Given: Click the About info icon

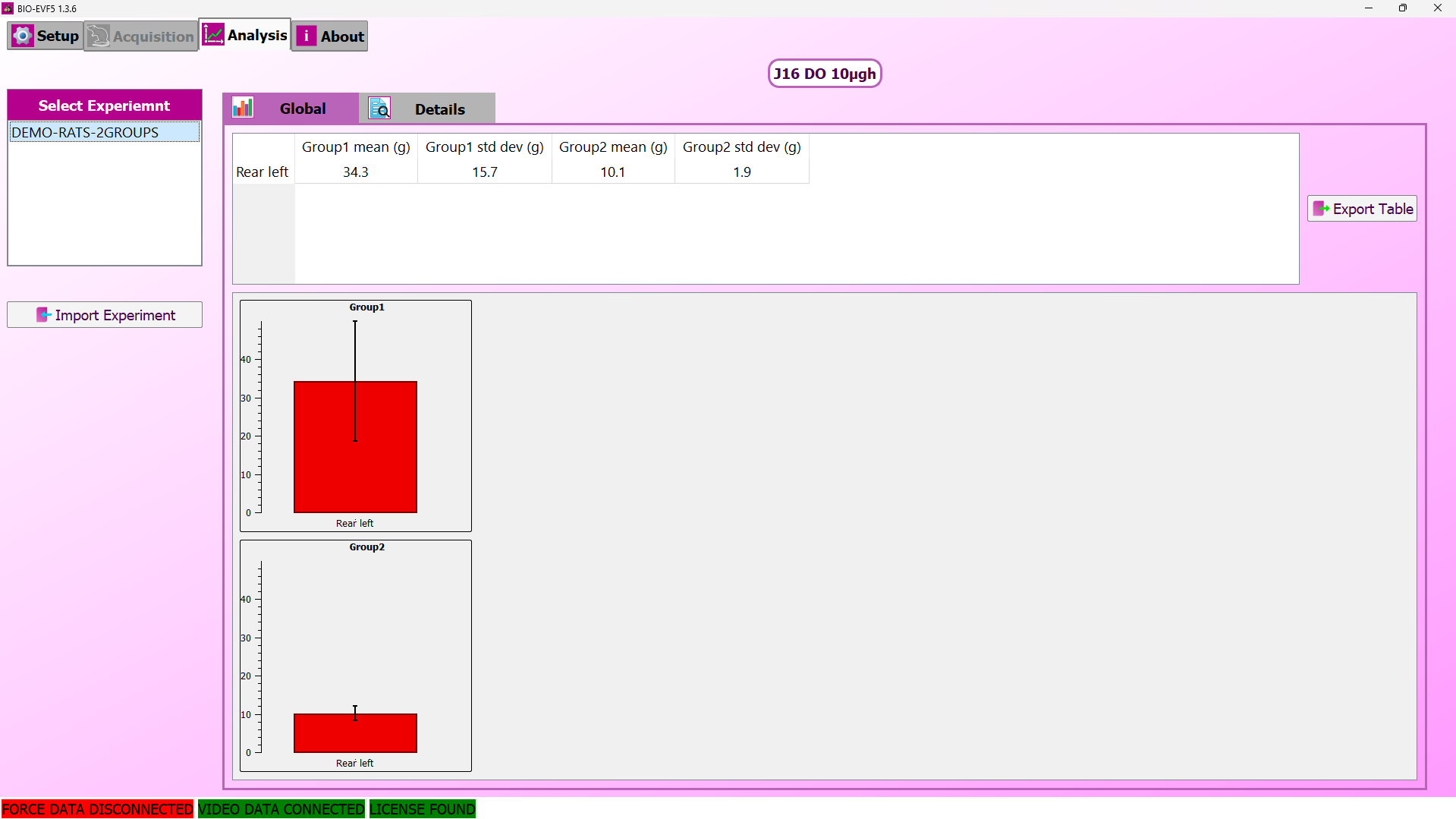Looking at the screenshot, I should click(x=306, y=36).
